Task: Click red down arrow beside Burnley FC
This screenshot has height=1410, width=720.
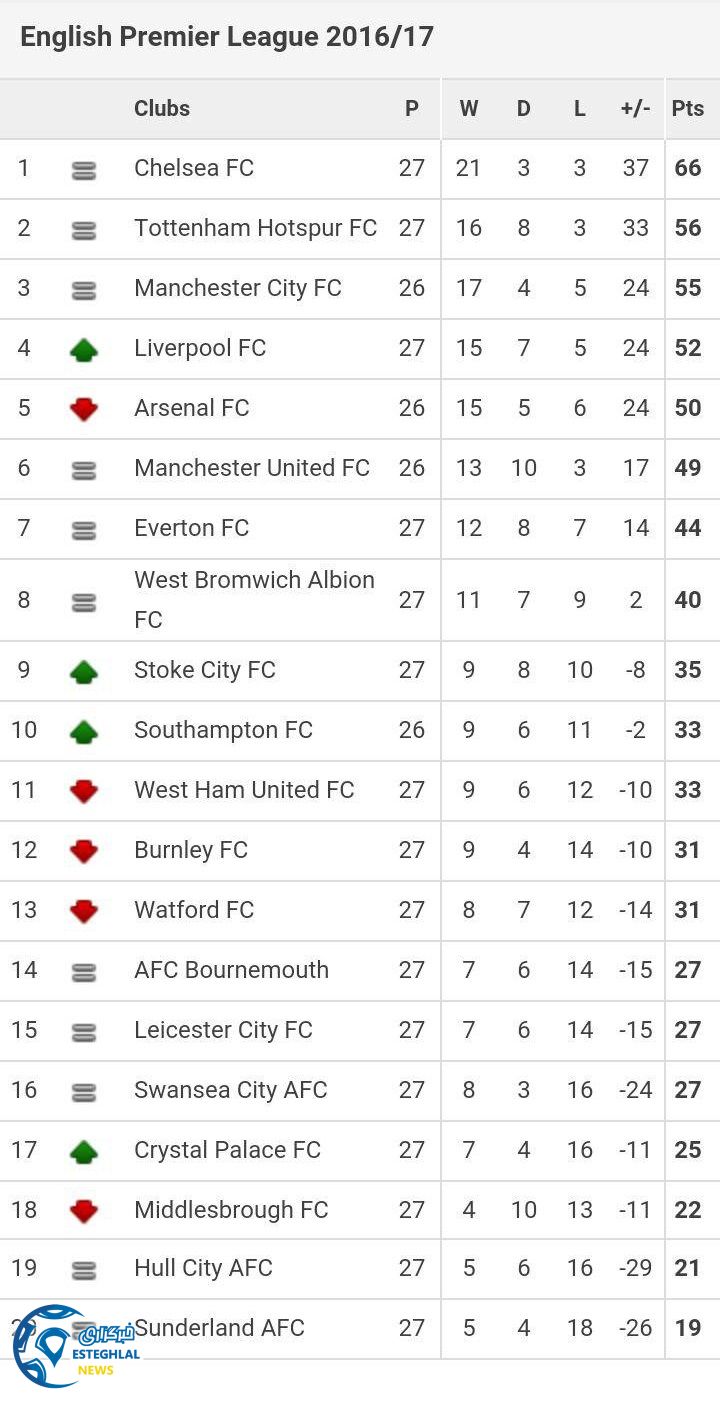Action: pyautogui.click(x=84, y=851)
